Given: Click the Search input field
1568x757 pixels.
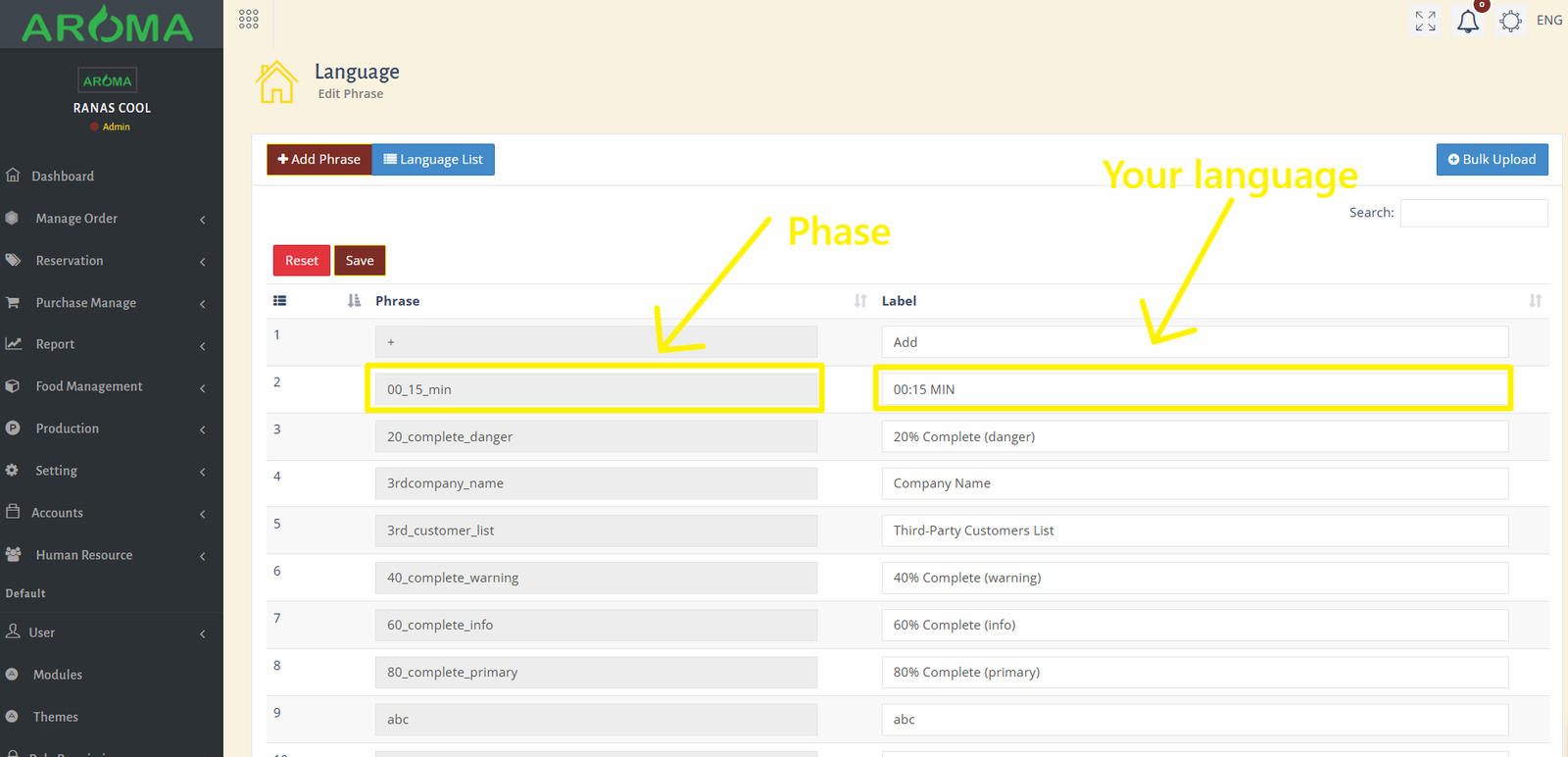Looking at the screenshot, I should [x=1473, y=213].
